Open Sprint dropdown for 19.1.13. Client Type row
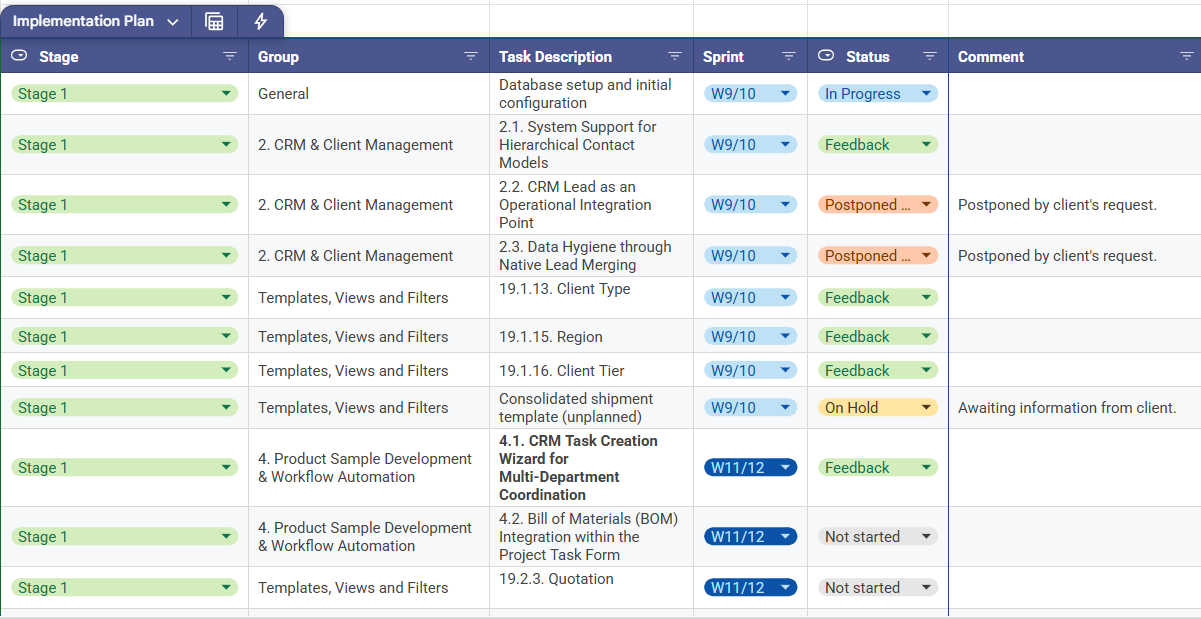Viewport: 1201px width, 619px height. [x=750, y=298]
